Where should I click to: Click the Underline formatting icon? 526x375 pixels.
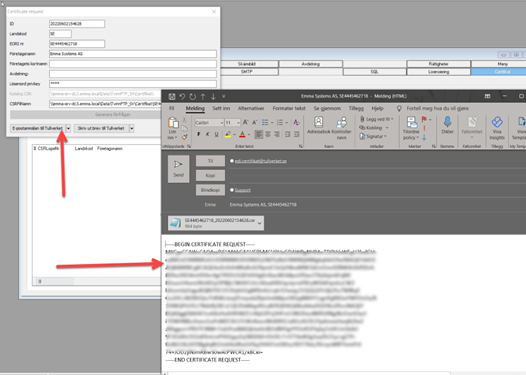pos(217,135)
